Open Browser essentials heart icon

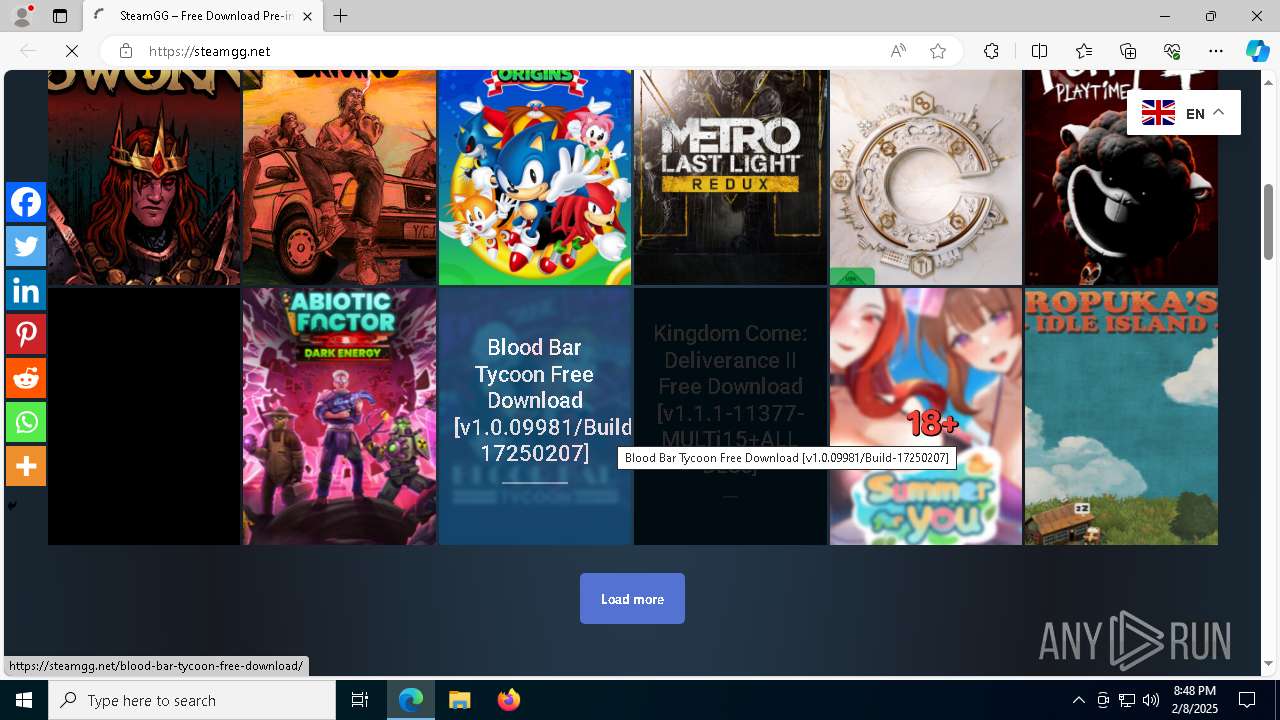point(1172,51)
